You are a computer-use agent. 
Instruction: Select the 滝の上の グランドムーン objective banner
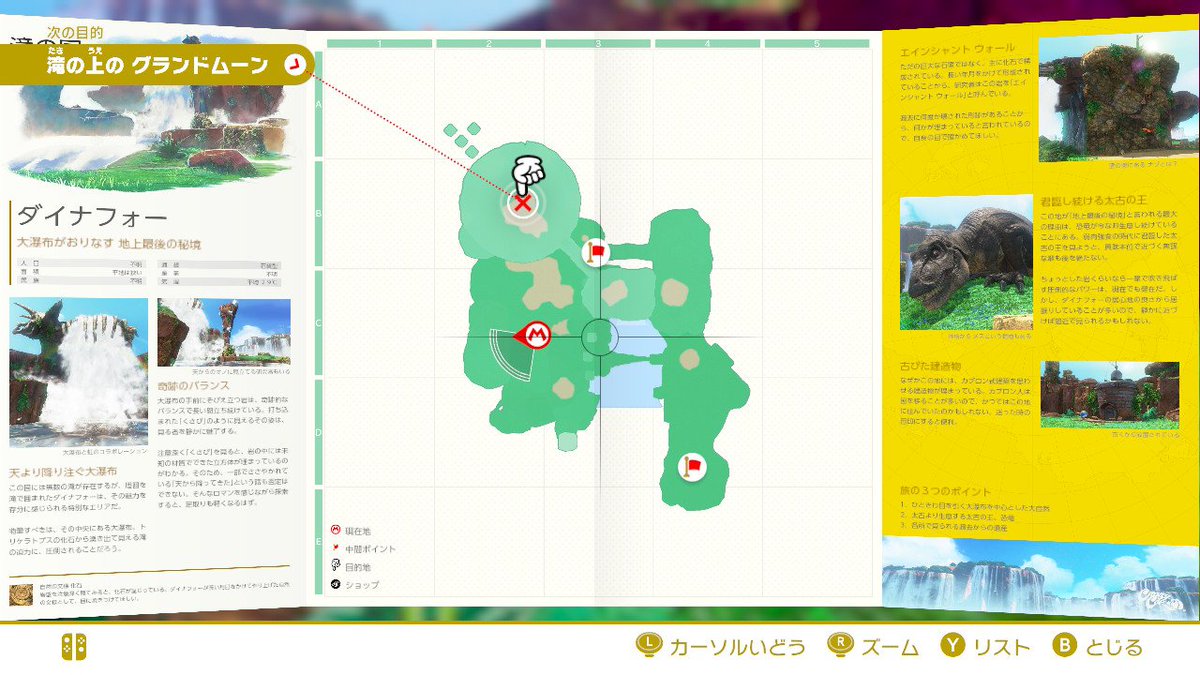pyautogui.click(x=156, y=65)
